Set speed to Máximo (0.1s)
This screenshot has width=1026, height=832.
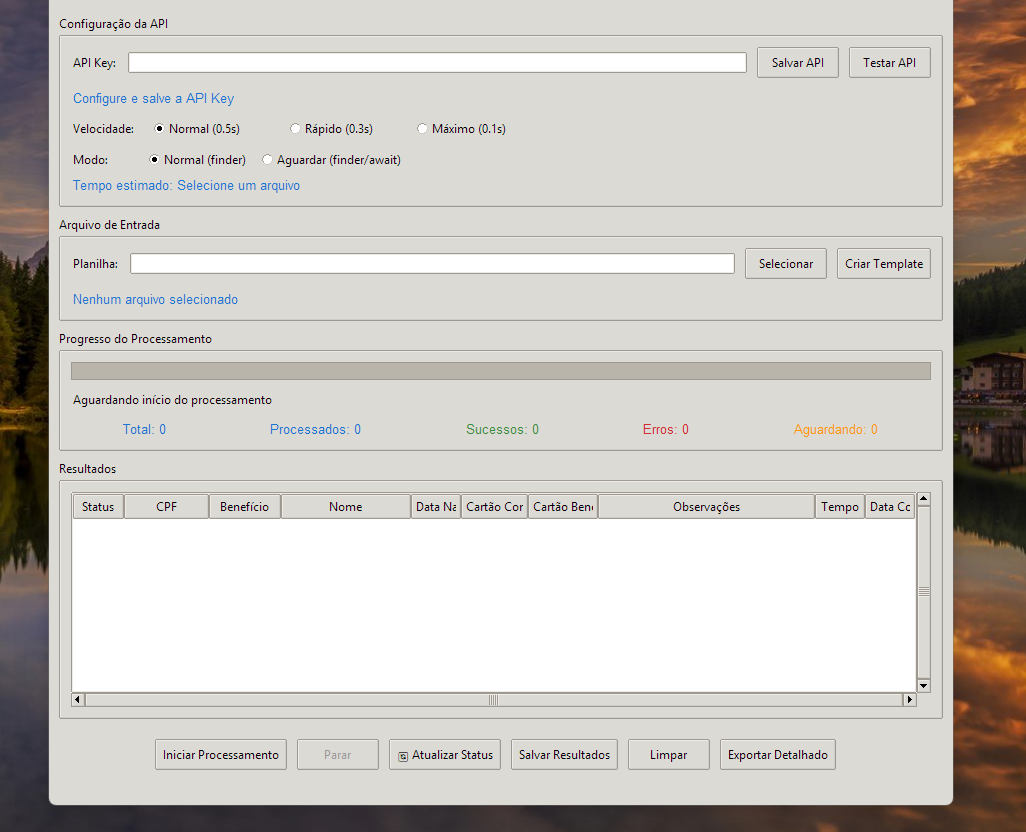click(x=422, y=129)
